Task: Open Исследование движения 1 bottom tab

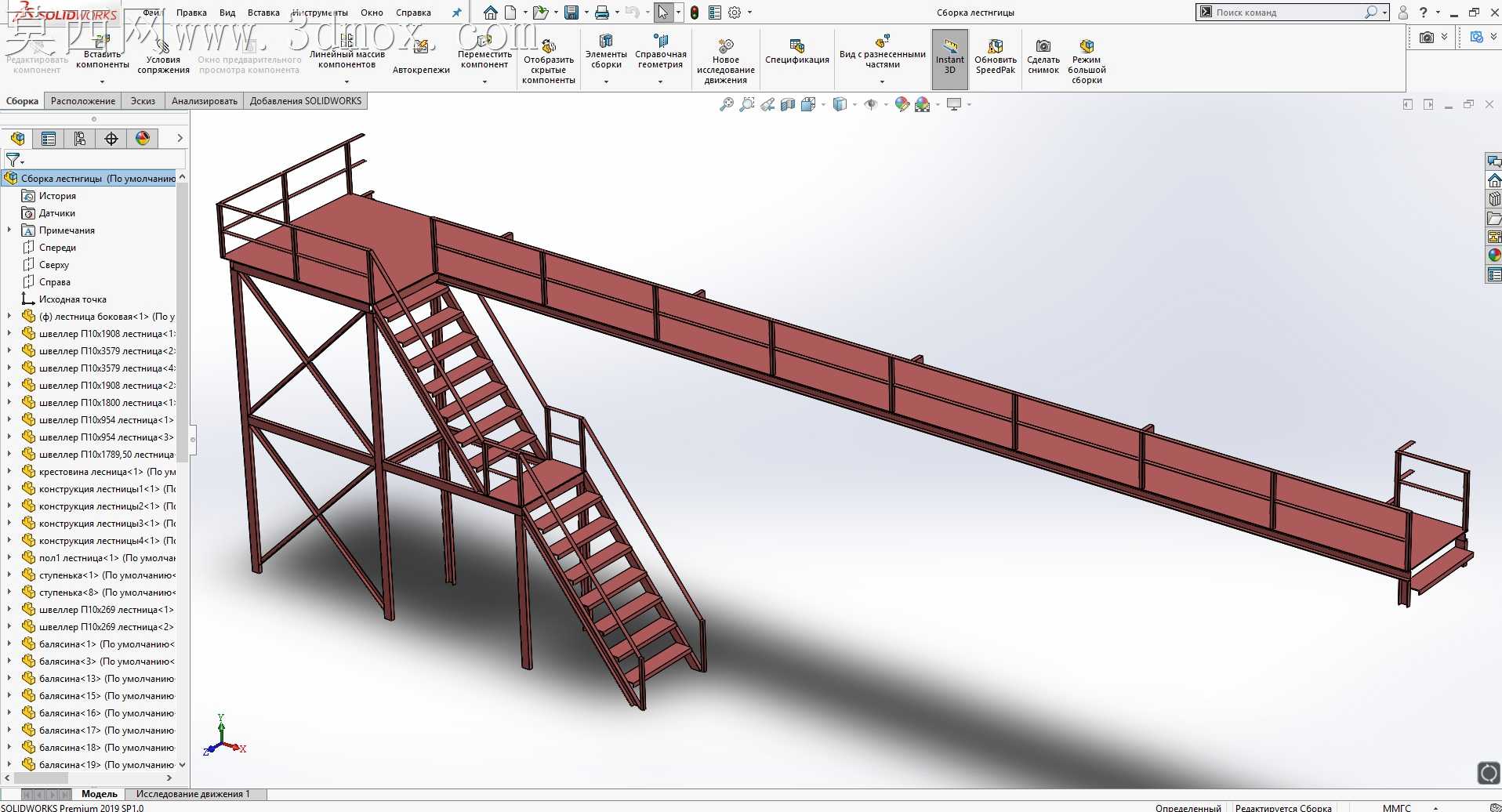Action: [193, 794]
